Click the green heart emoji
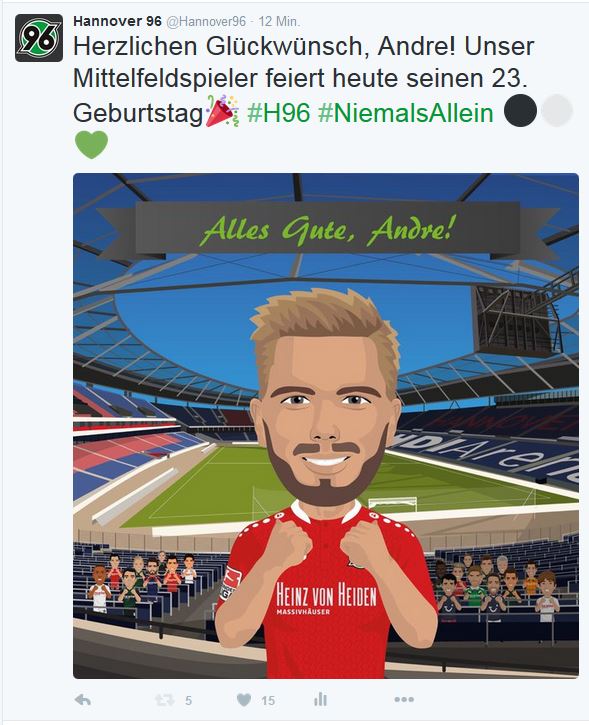Screen dimensions: 589x725 (91, 145)
